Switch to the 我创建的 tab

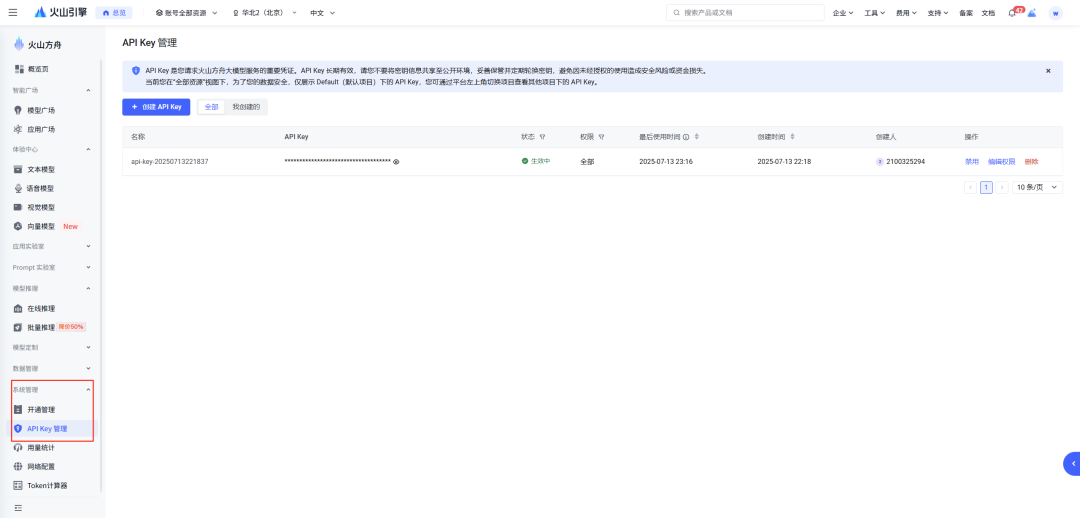point(246,107)
